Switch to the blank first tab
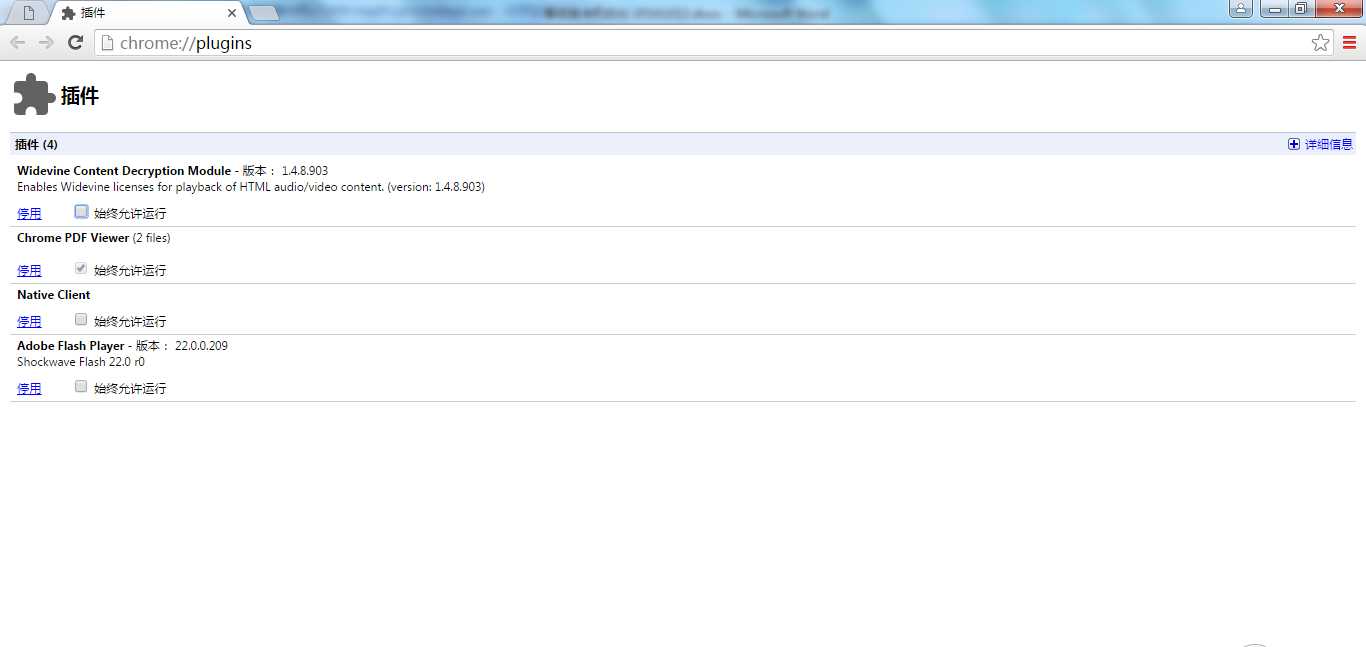The height and width of the screenshot is (647, 1366). pos(28,14)
